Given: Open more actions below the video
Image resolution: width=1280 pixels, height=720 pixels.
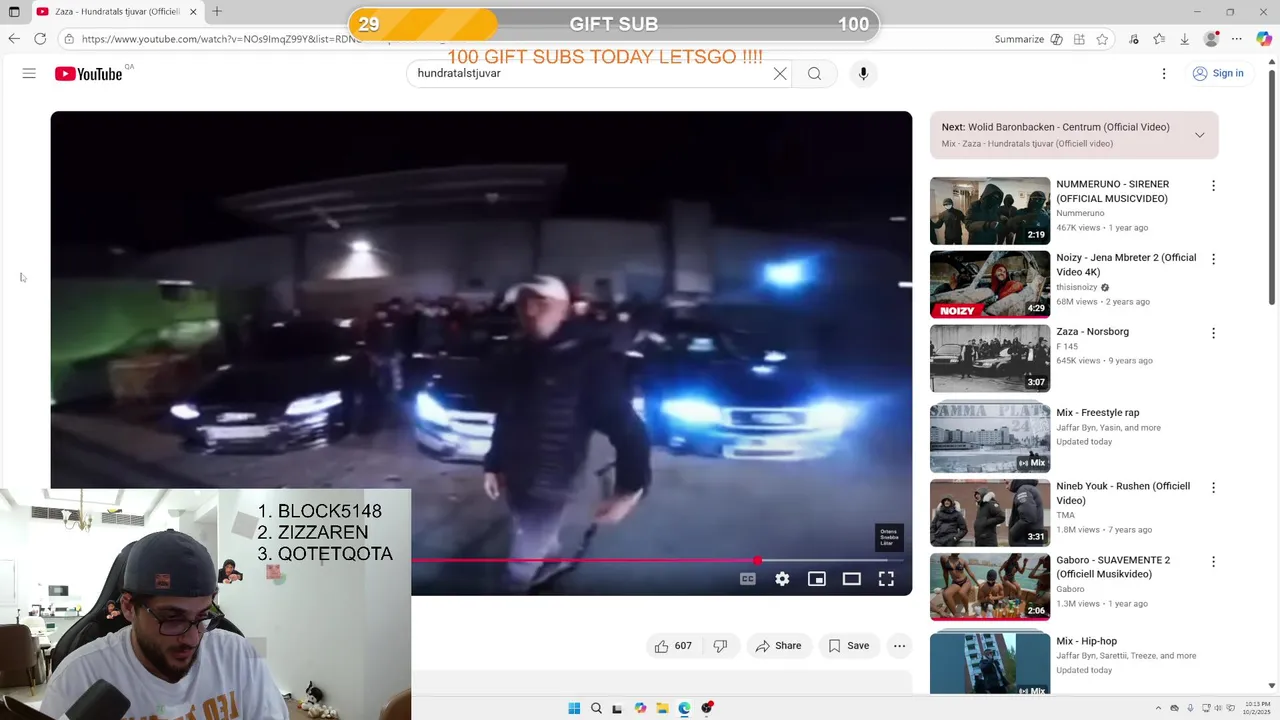Looking at the screenshot, I should 899,646.
